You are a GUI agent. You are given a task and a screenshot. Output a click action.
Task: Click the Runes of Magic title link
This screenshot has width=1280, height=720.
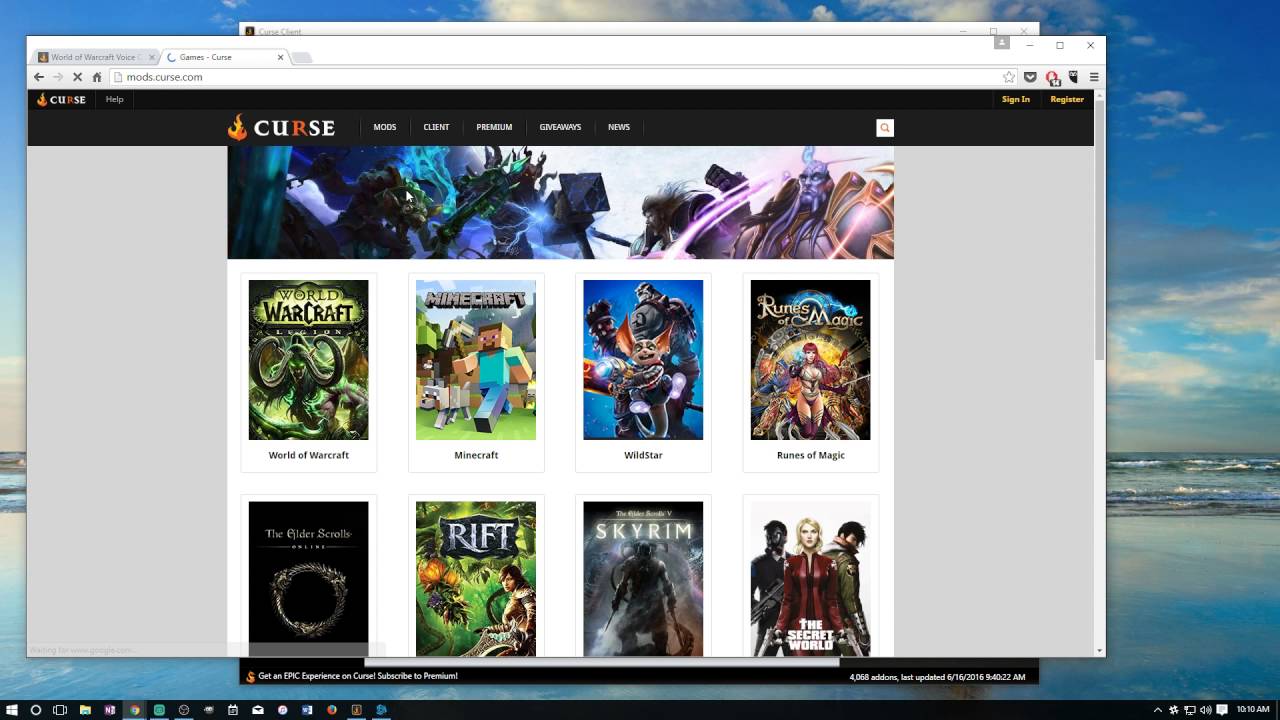pos(811,455)
